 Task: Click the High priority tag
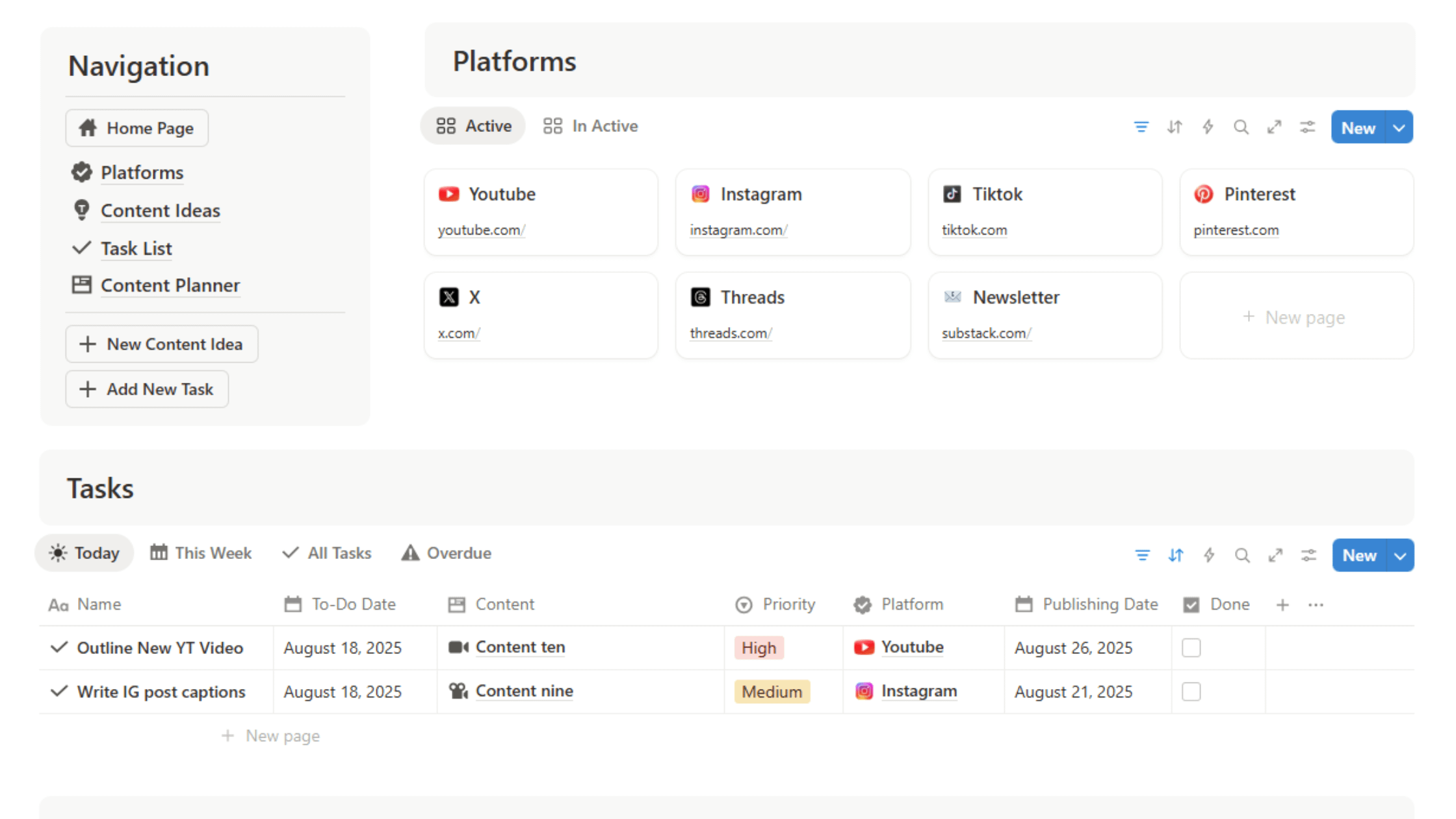[x=759, y=648]
